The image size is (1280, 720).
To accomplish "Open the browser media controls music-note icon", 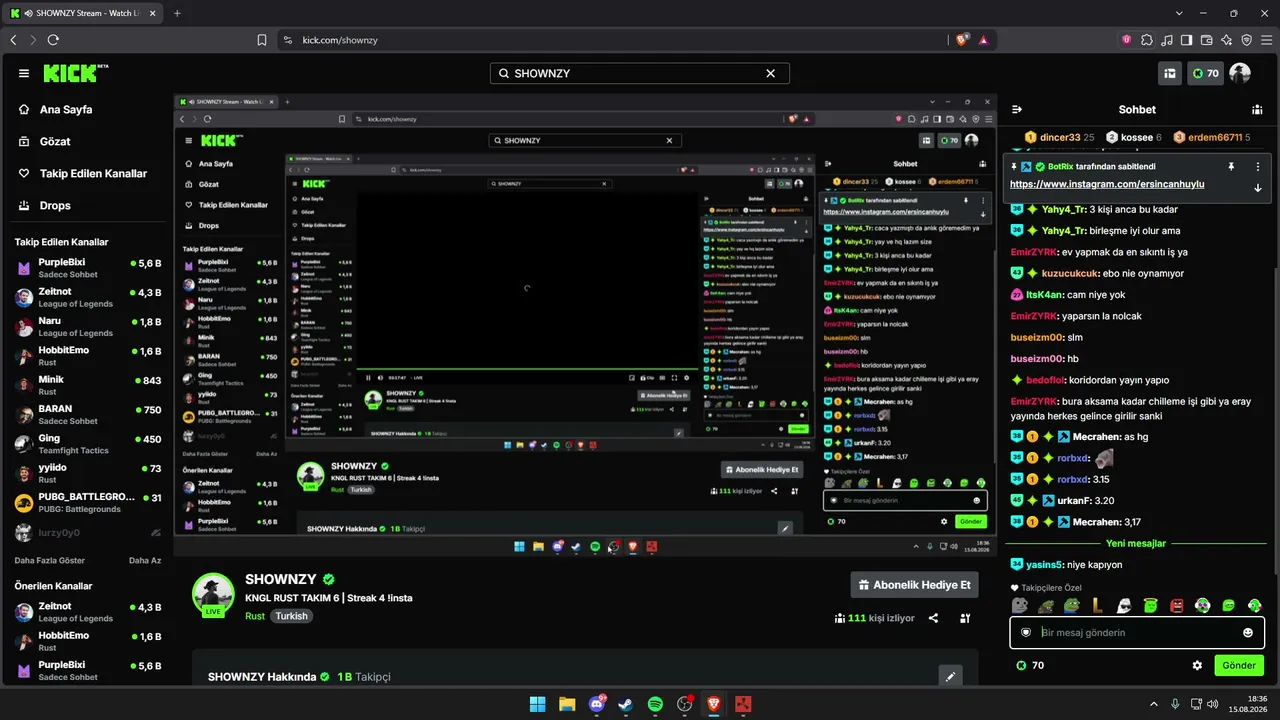I will click(1167, 40).
